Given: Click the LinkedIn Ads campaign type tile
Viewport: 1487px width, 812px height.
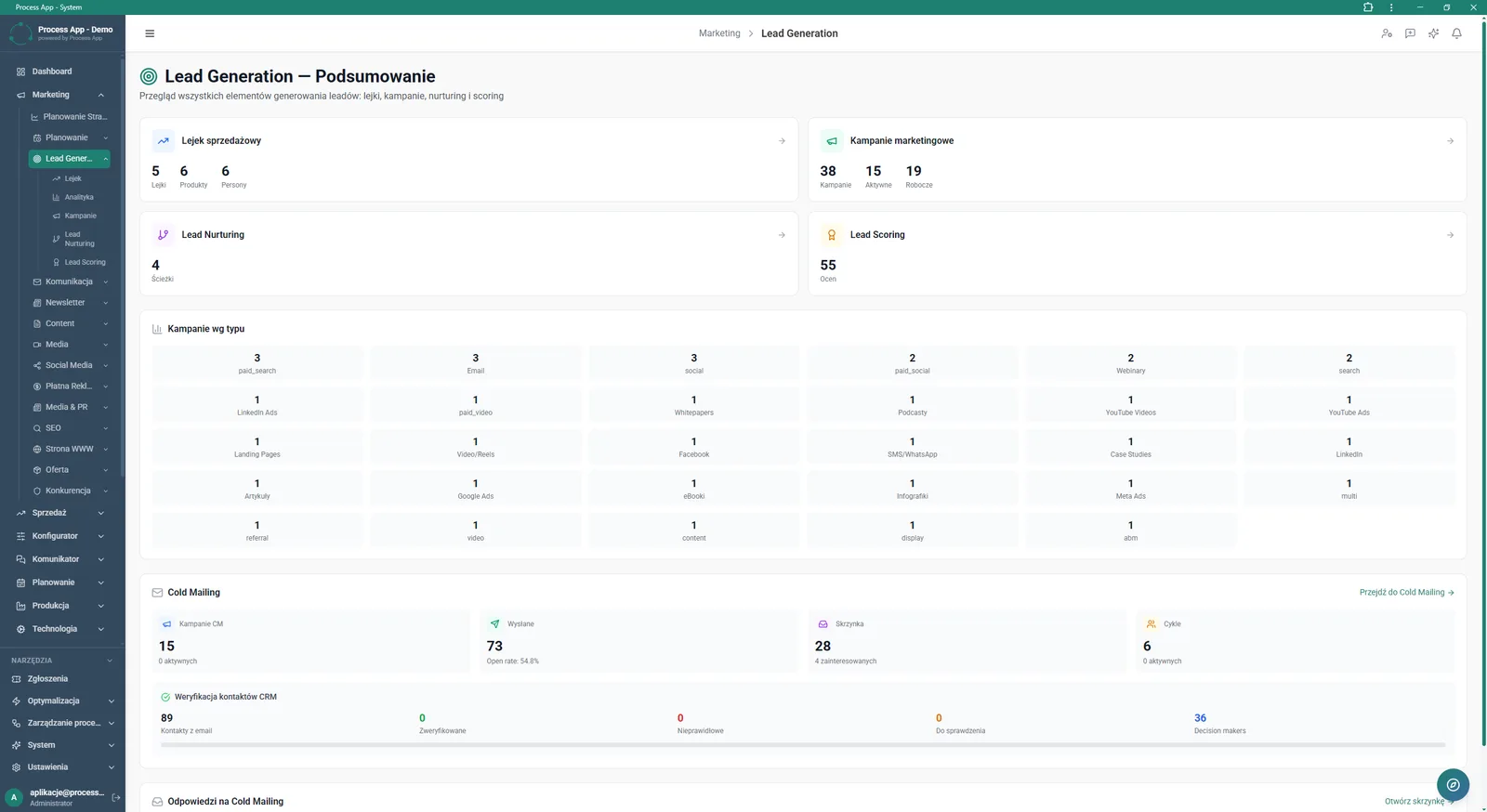Looking at the screenshot, I should pyautogui.click(x=257, y=405).
